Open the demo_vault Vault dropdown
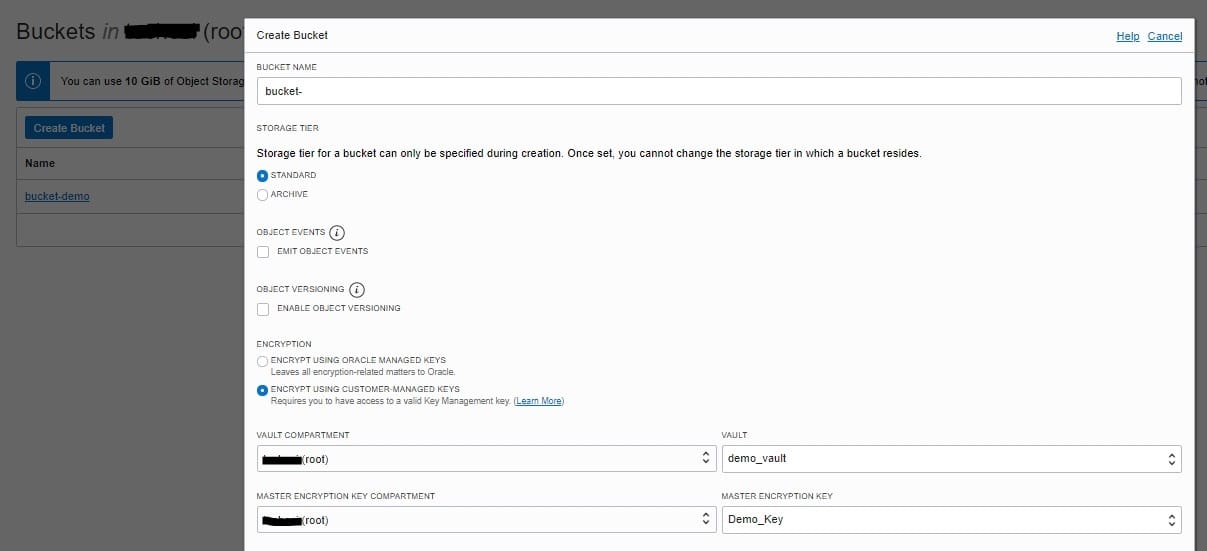1207x551 pixels. (x=951, y=459)
